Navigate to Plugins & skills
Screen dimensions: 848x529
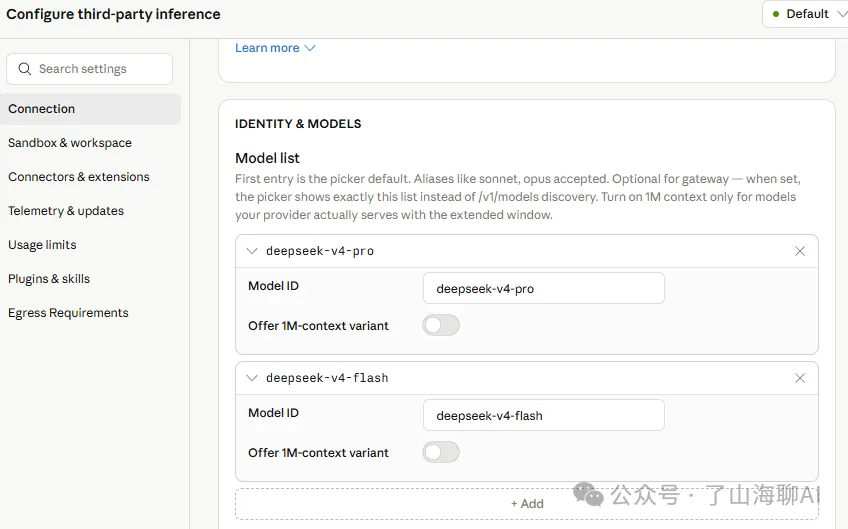49,279
